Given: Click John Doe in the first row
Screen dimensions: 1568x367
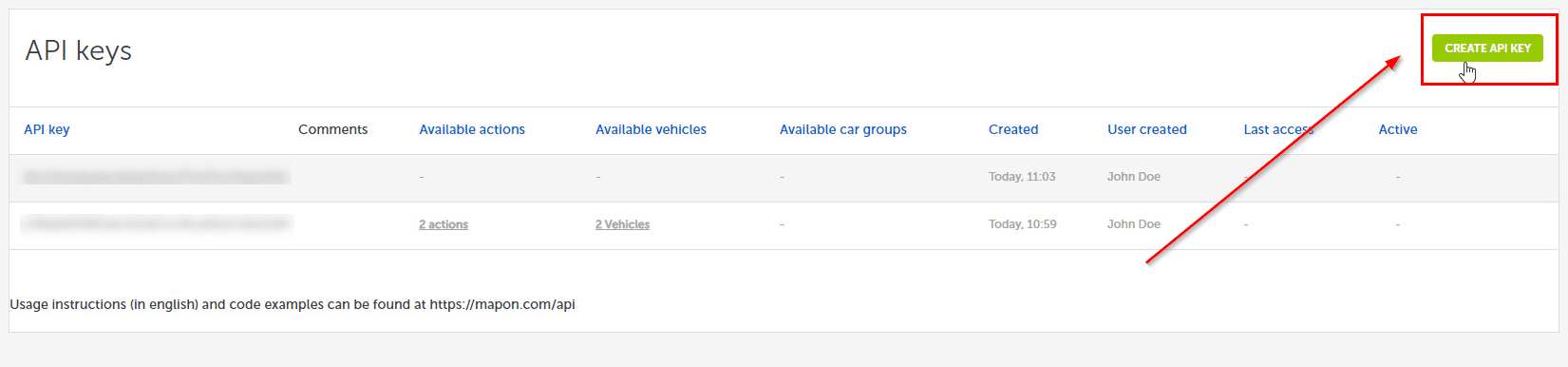Looking at the screenshot, I should [x=1134, y=177].
